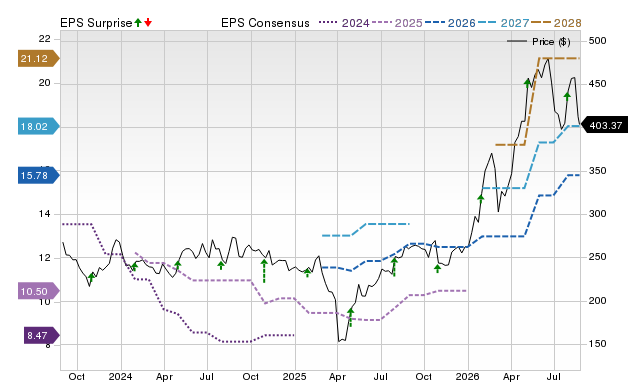Click the 403.37 current price tag
640x382 pixels.
coord(604,125)
